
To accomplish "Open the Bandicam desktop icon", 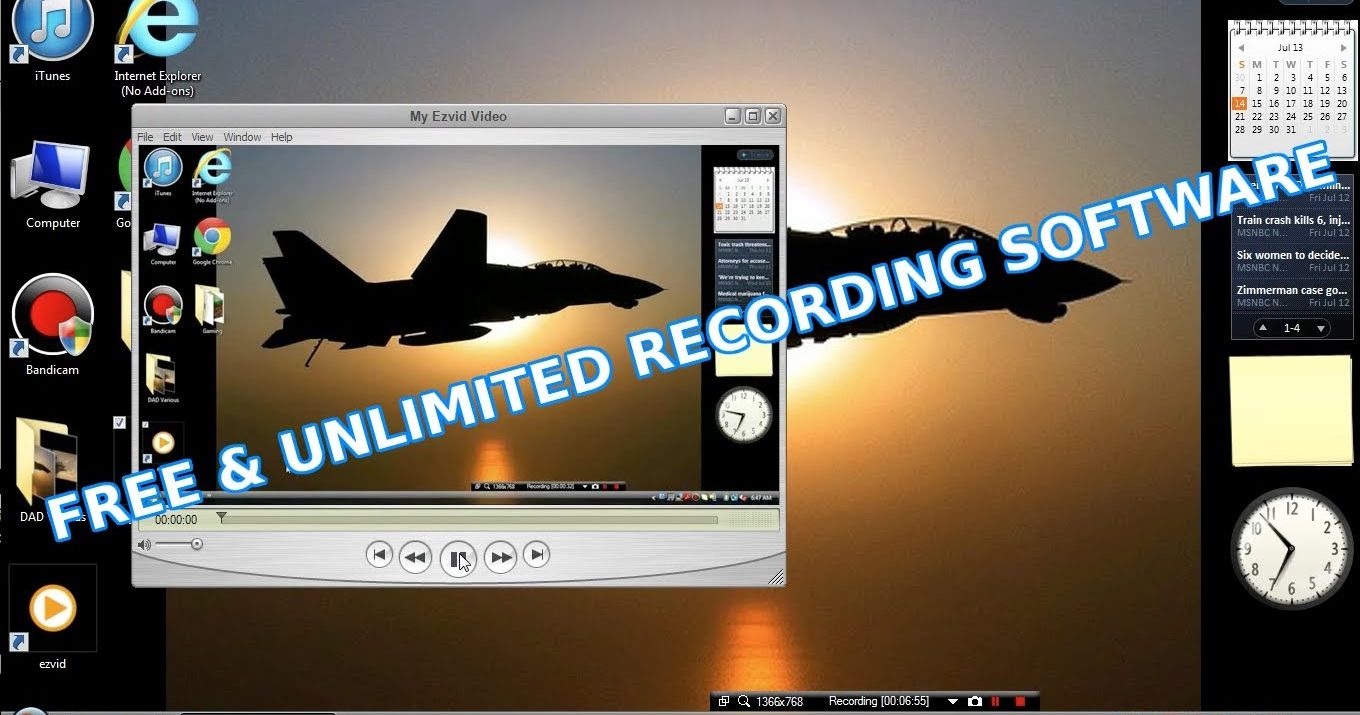I will [x=52, y=317].
